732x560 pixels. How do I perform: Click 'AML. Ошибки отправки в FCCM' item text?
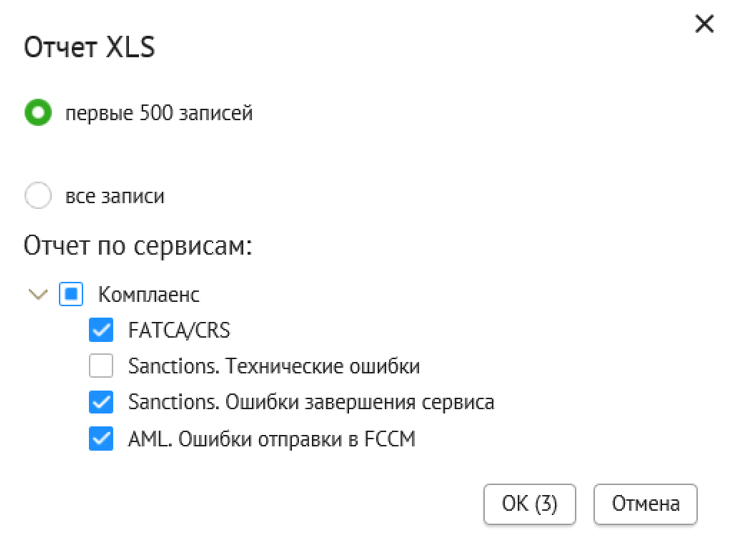[x=271, y=438]
